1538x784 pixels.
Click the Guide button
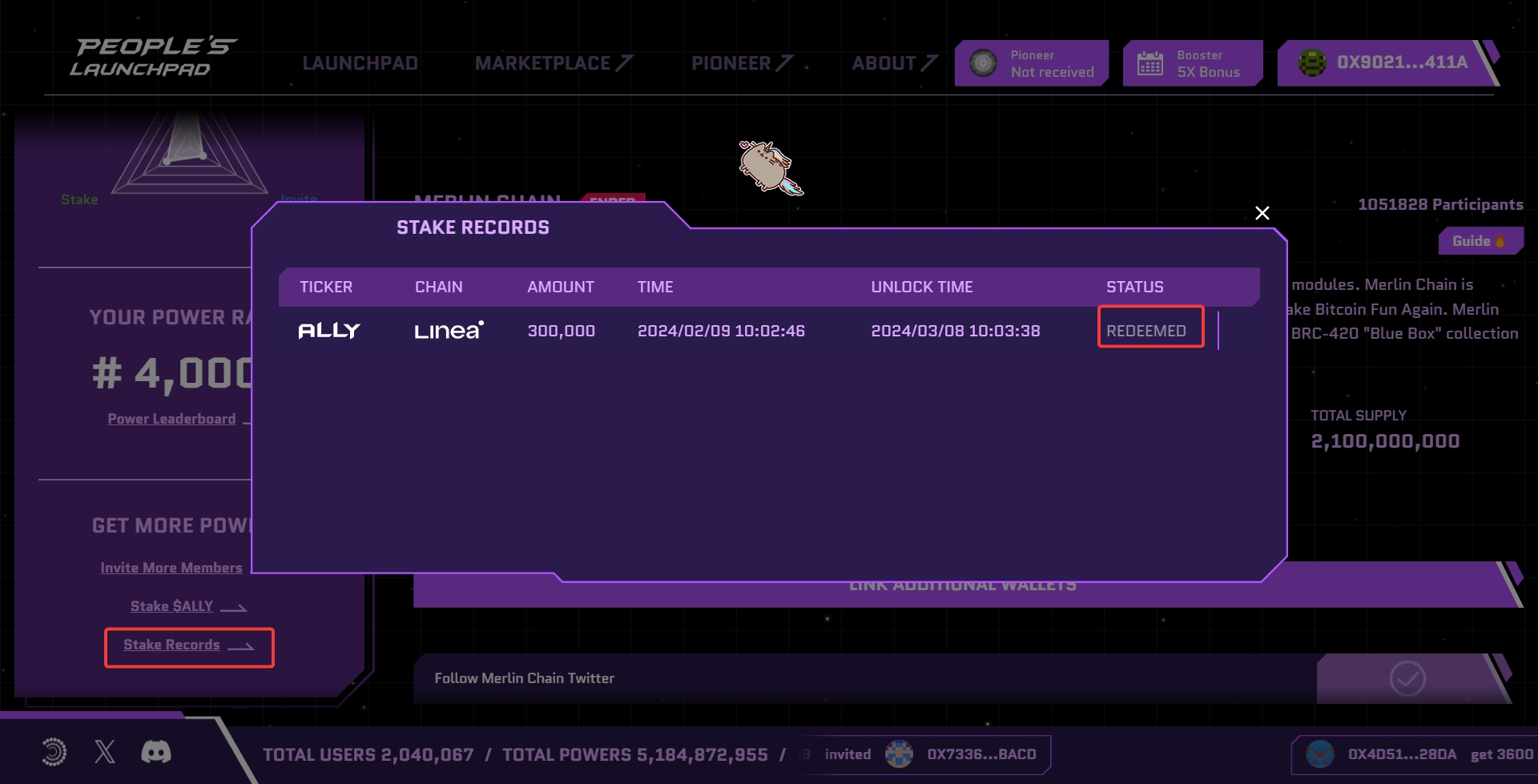click(1478, 241)
